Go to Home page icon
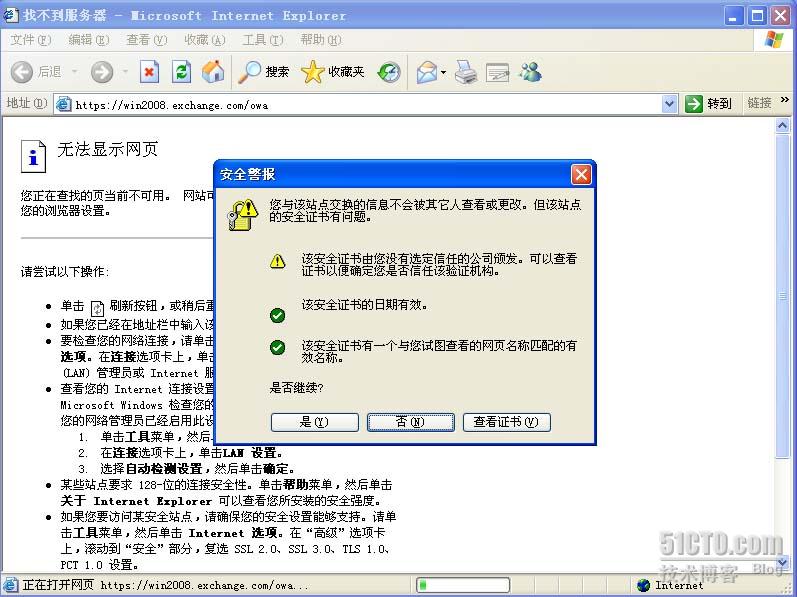Screen dimensions: 797x597 click(x=213, y=72)
